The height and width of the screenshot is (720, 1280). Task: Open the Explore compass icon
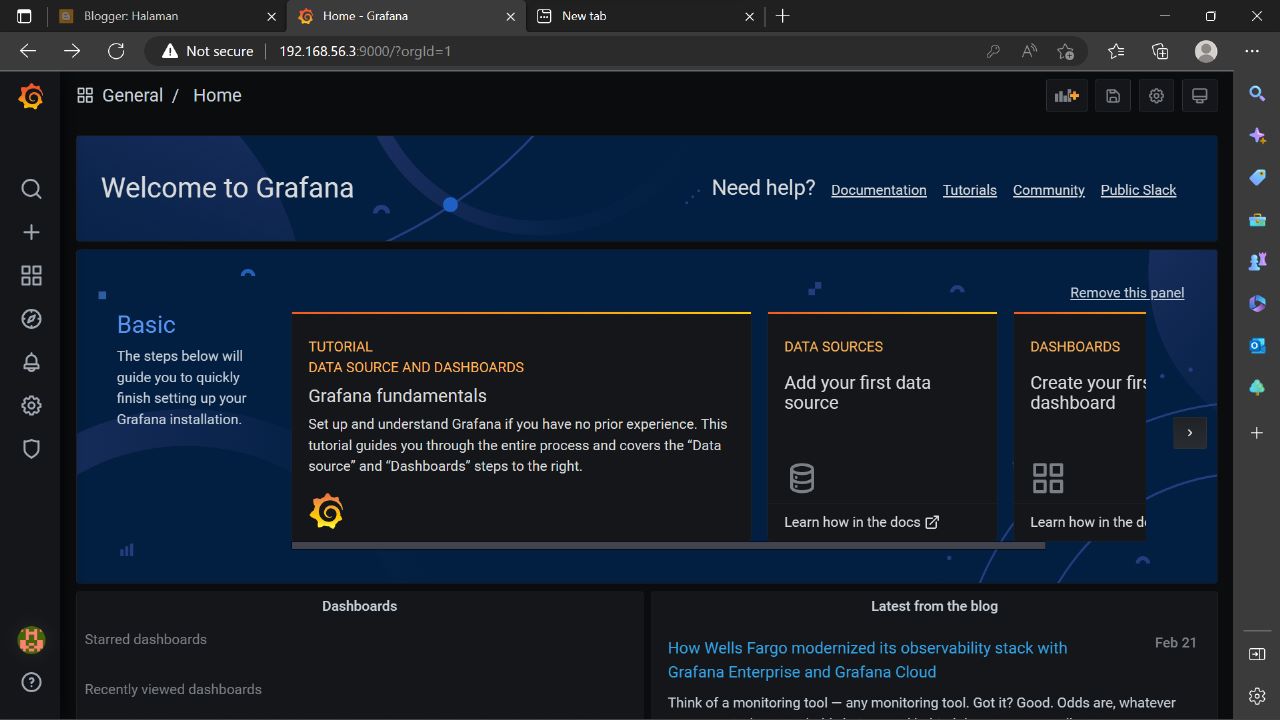click(x=31, y=319)
